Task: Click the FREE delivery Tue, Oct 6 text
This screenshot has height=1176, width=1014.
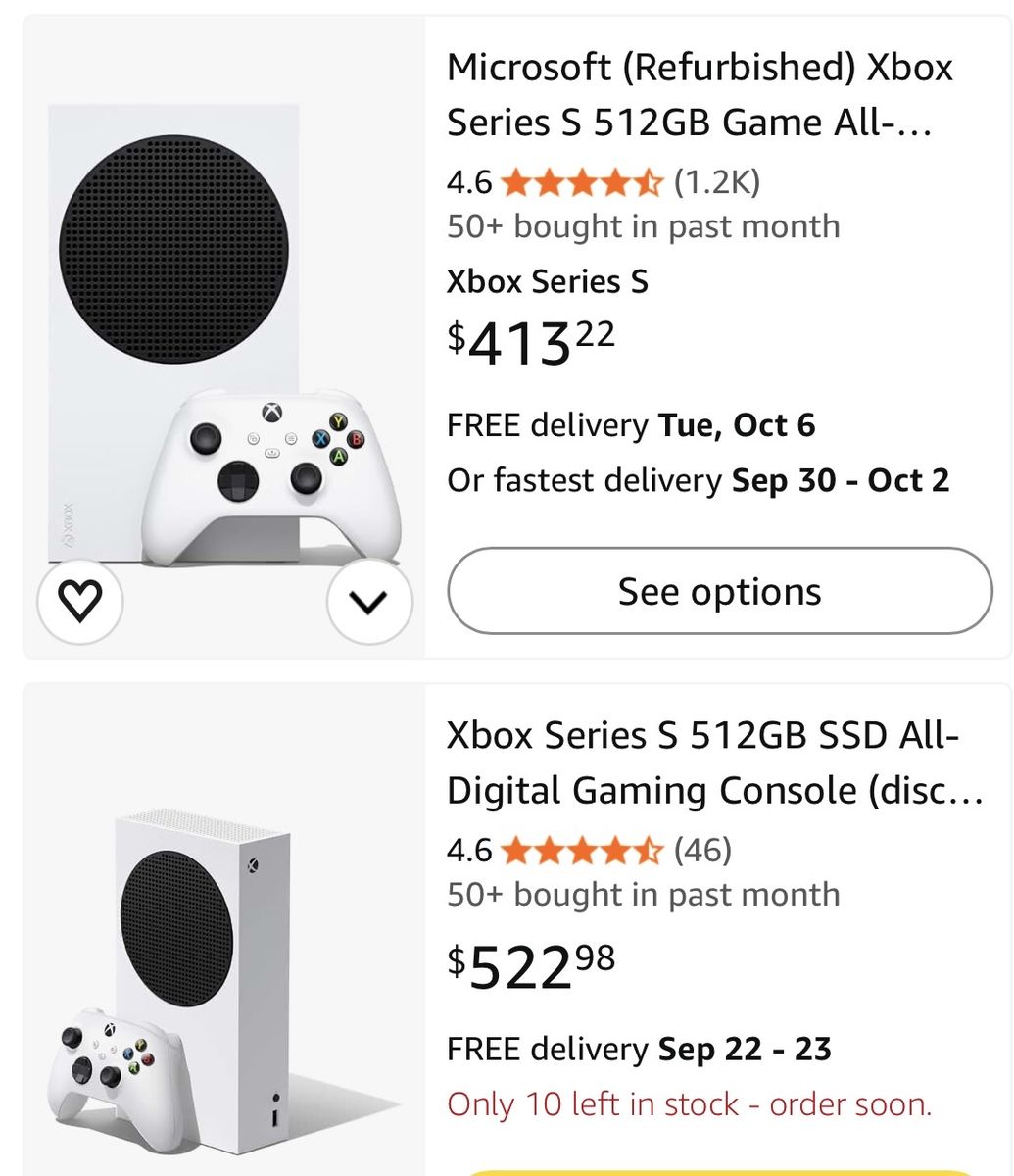Action: pyautogui.click(x=631, y=425)
